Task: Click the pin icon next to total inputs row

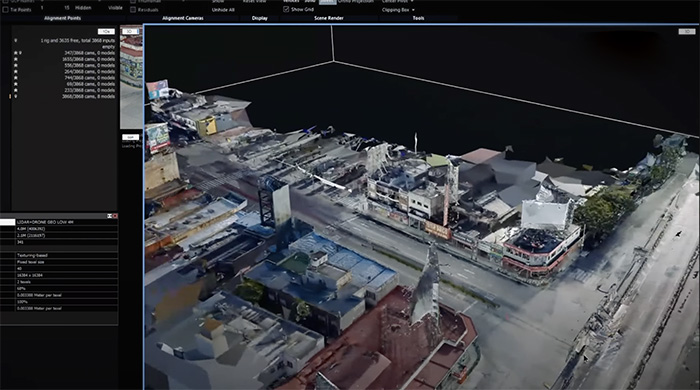Action: pos(16,41)
